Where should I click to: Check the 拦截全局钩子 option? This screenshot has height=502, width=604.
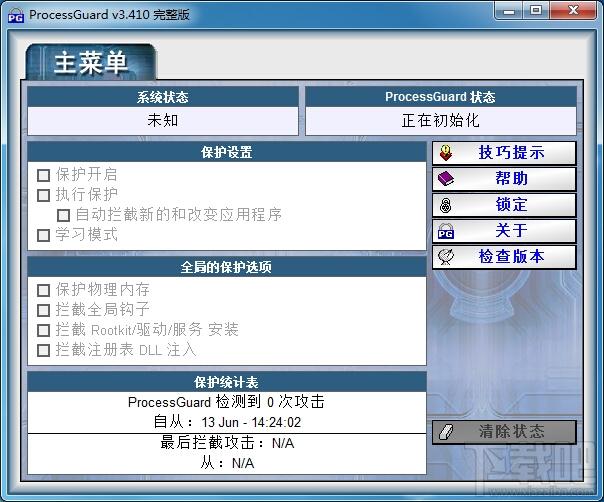point(44,310)
